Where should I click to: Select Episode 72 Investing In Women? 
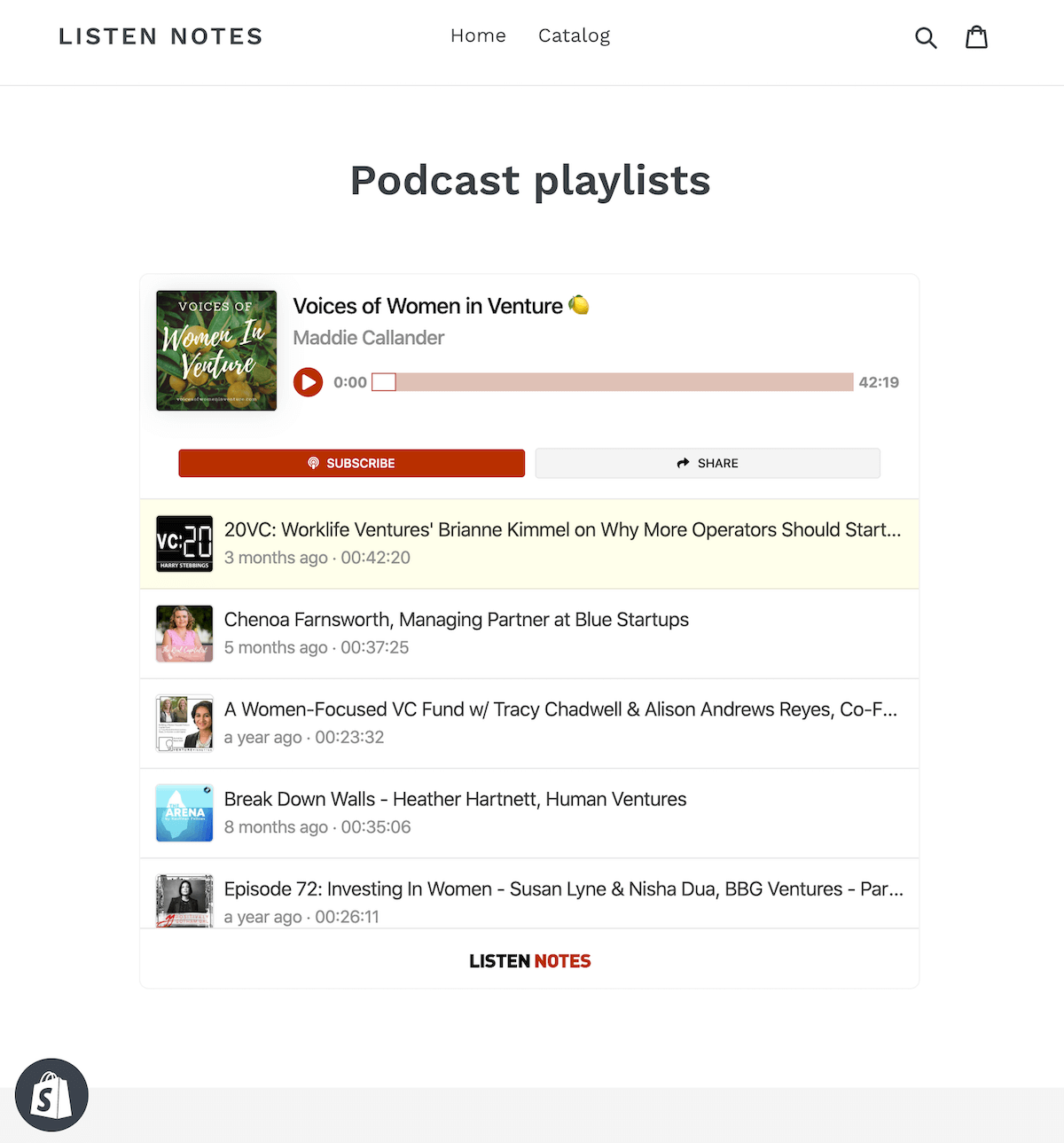529,894
